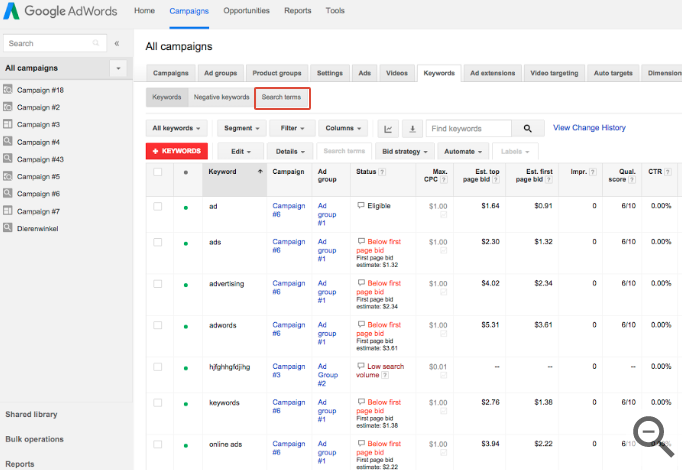This screenshot has height=470, width=682.
Task: Open the Bid strategy dropdown
Action: tap(405, 151)
